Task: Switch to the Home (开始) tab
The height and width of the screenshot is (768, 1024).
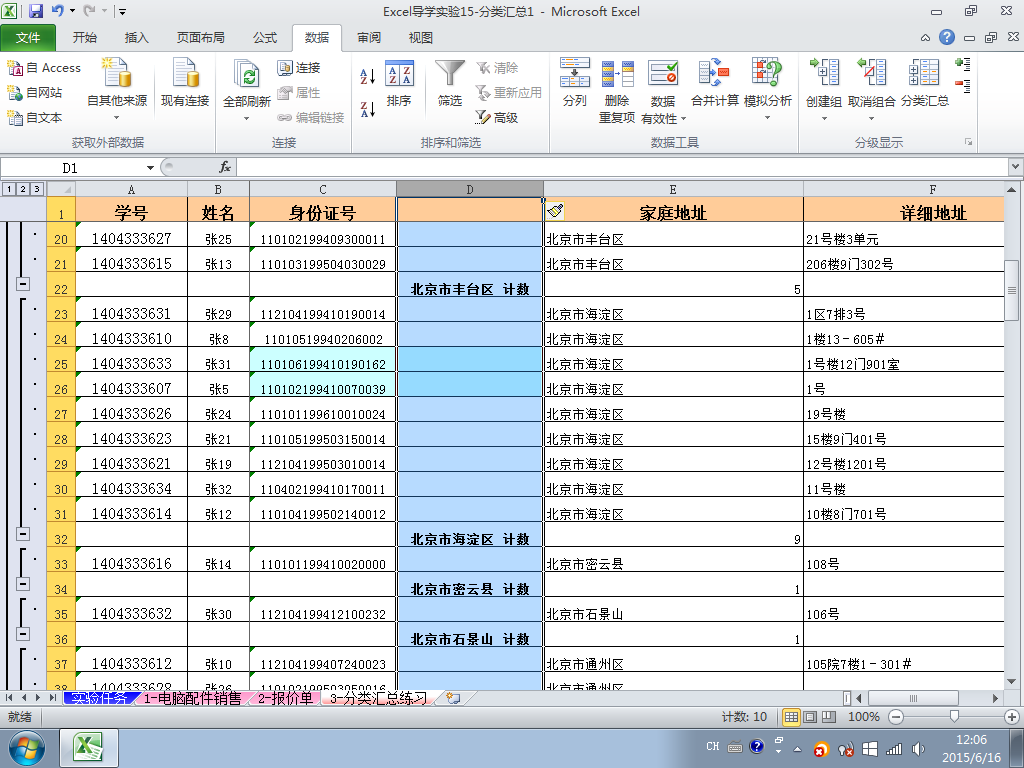Action: pyautogui.click(x=85, y=37)
